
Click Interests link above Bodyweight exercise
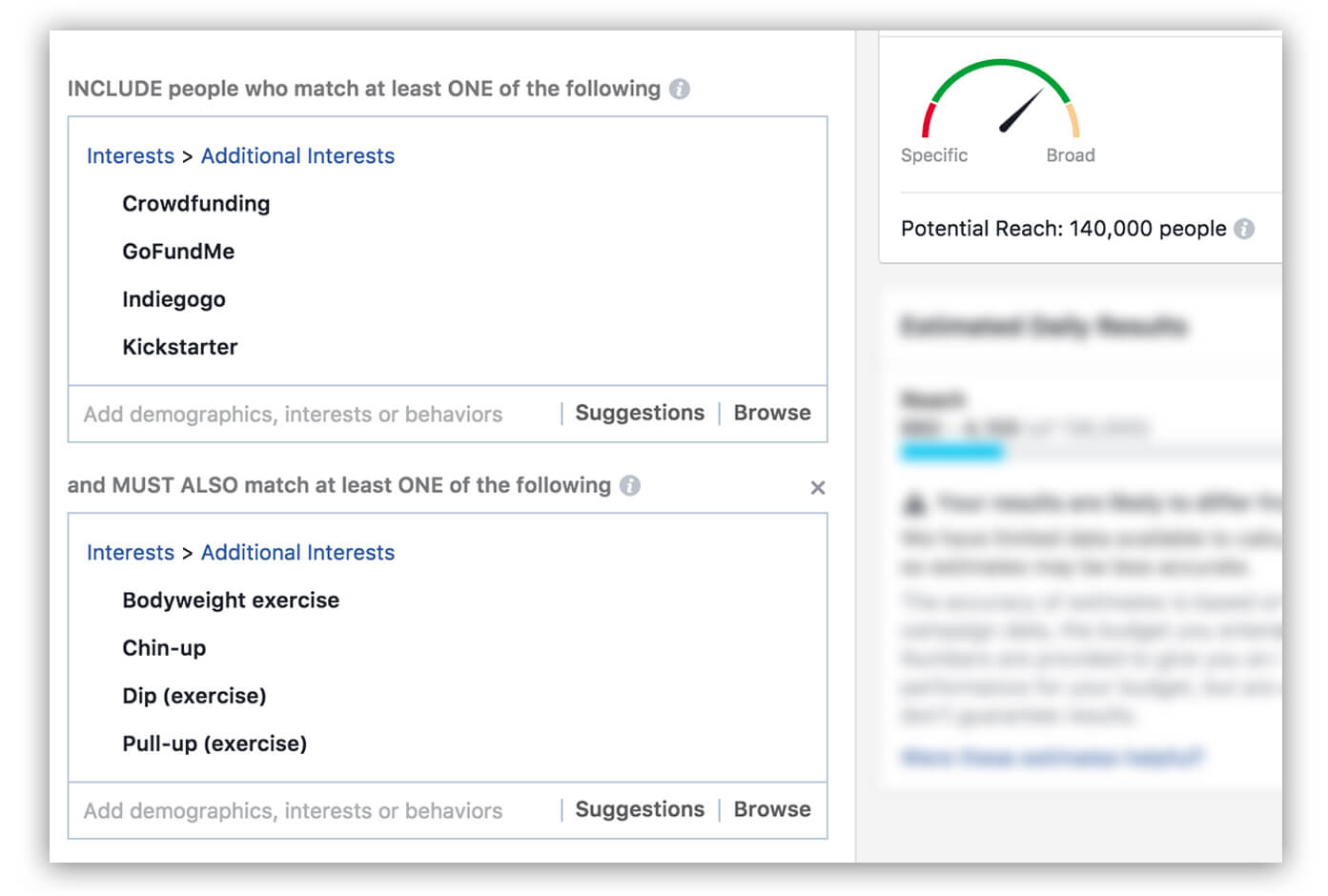click(131, 553)
